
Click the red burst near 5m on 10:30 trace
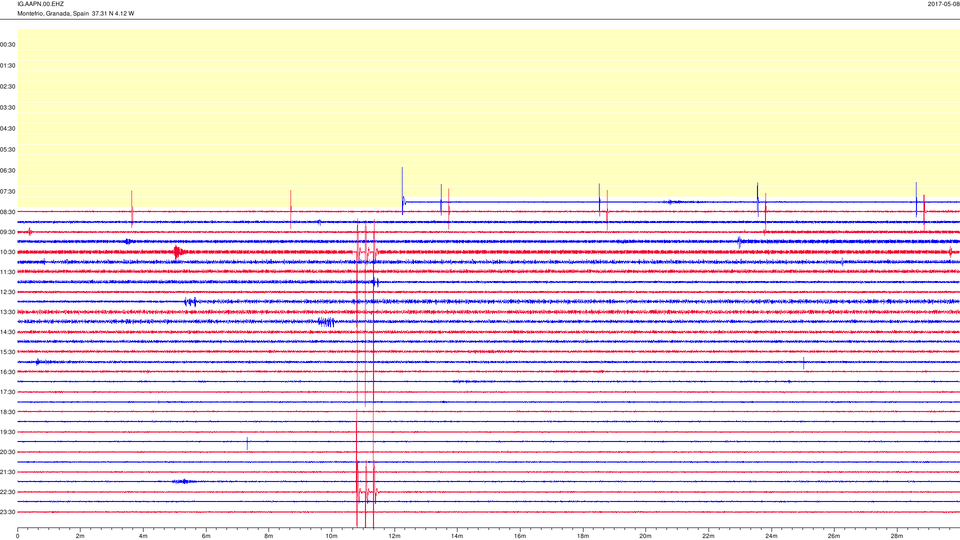[178, 252]
